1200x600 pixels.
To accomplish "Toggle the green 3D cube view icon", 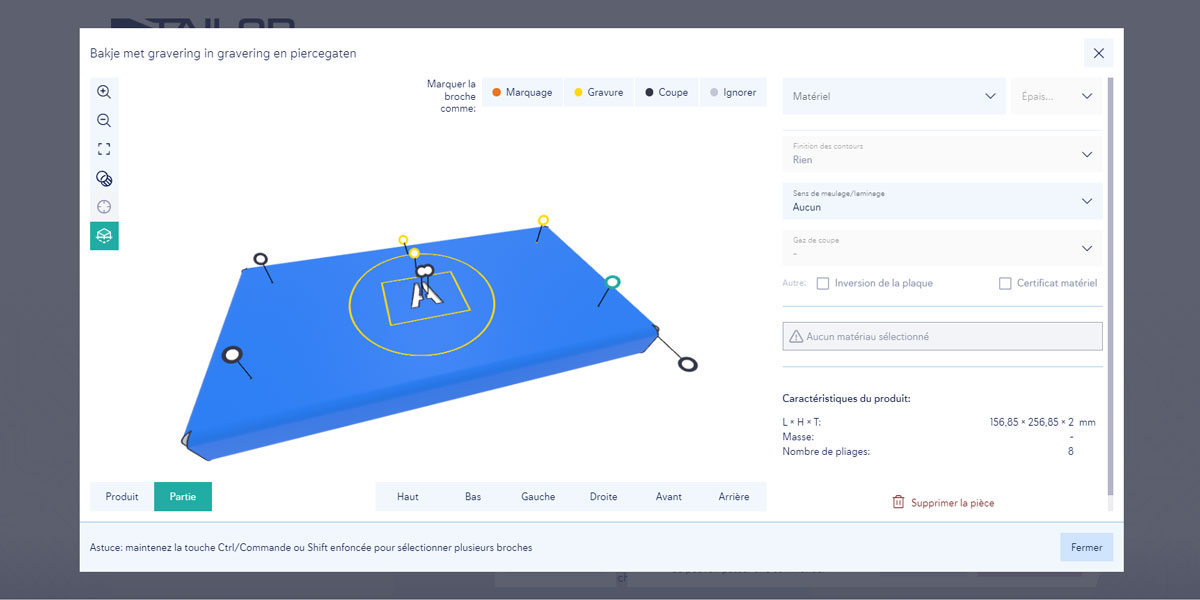I will click(x=104, y=236).
